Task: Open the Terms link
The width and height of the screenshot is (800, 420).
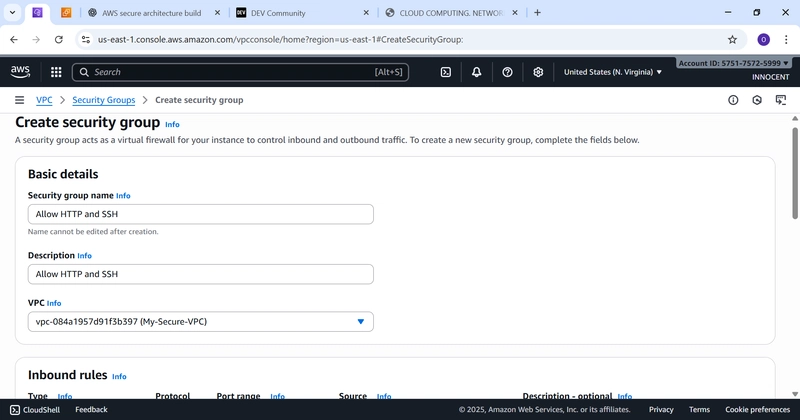Action: (x=699, y=410)
